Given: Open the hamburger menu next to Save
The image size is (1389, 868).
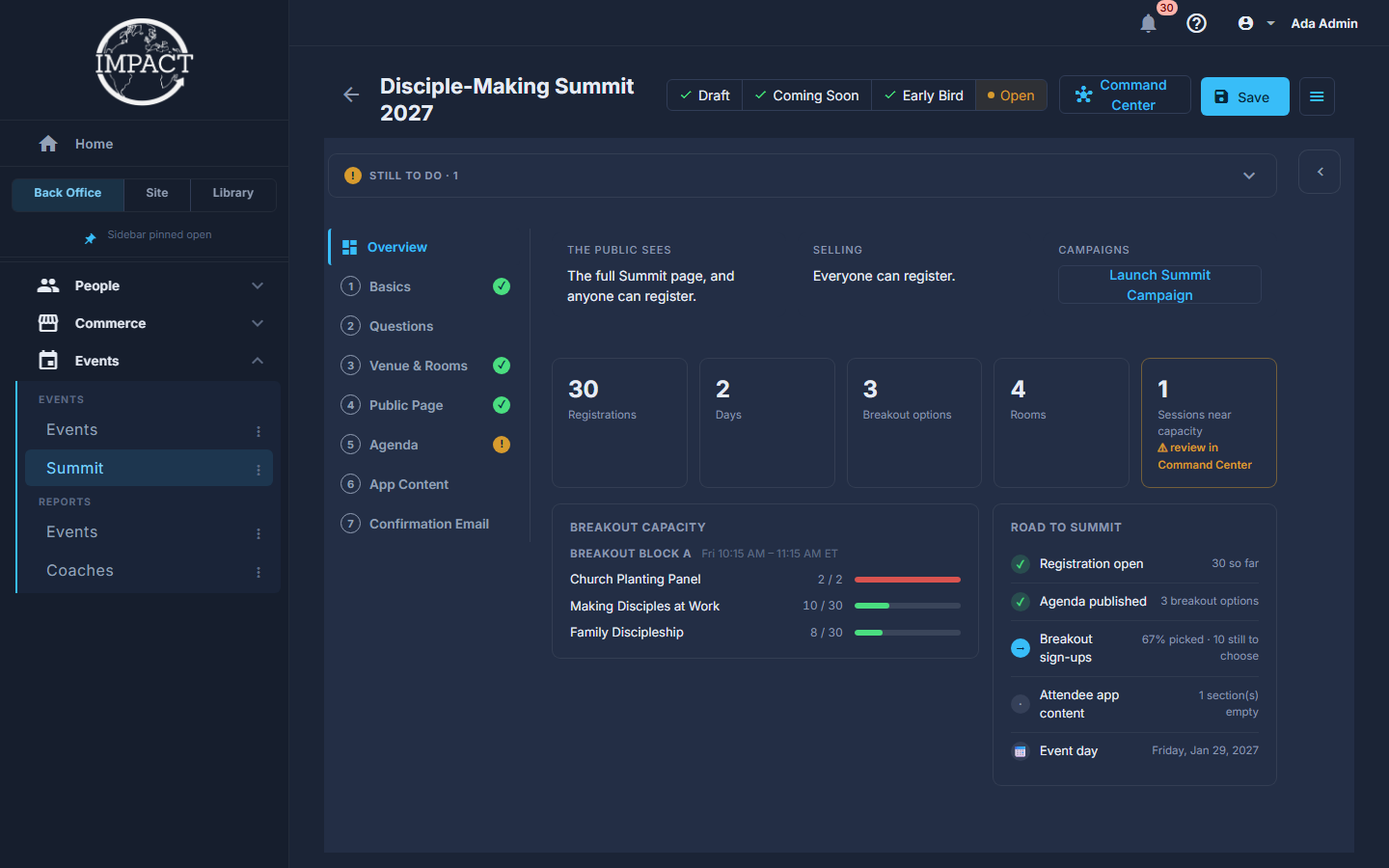Looking at the screenshot, I should (1317, 96).
